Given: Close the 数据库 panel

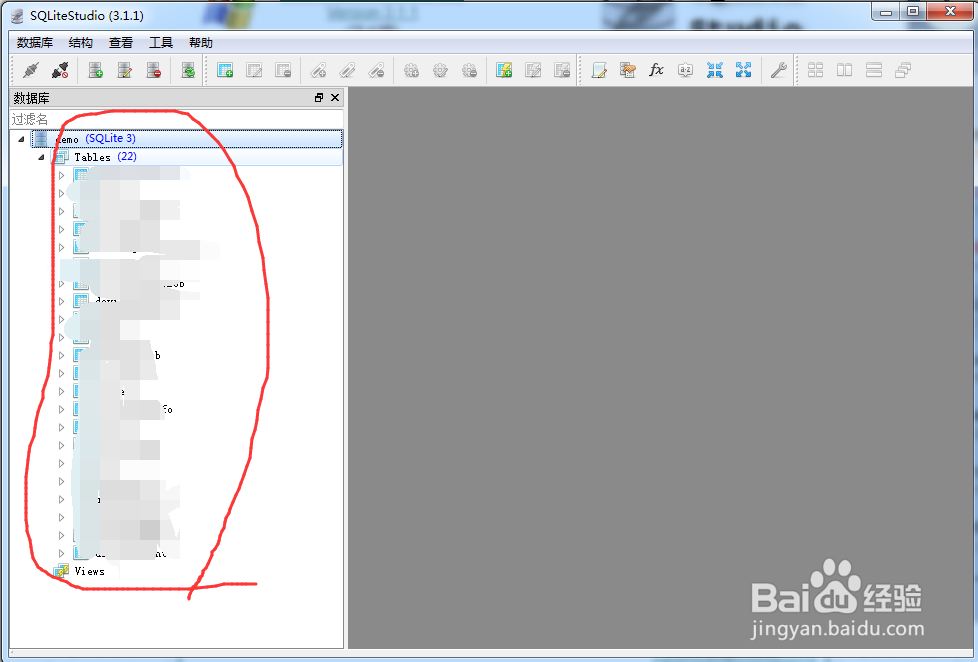Looking at the screenshot, I should coord(335,97).
